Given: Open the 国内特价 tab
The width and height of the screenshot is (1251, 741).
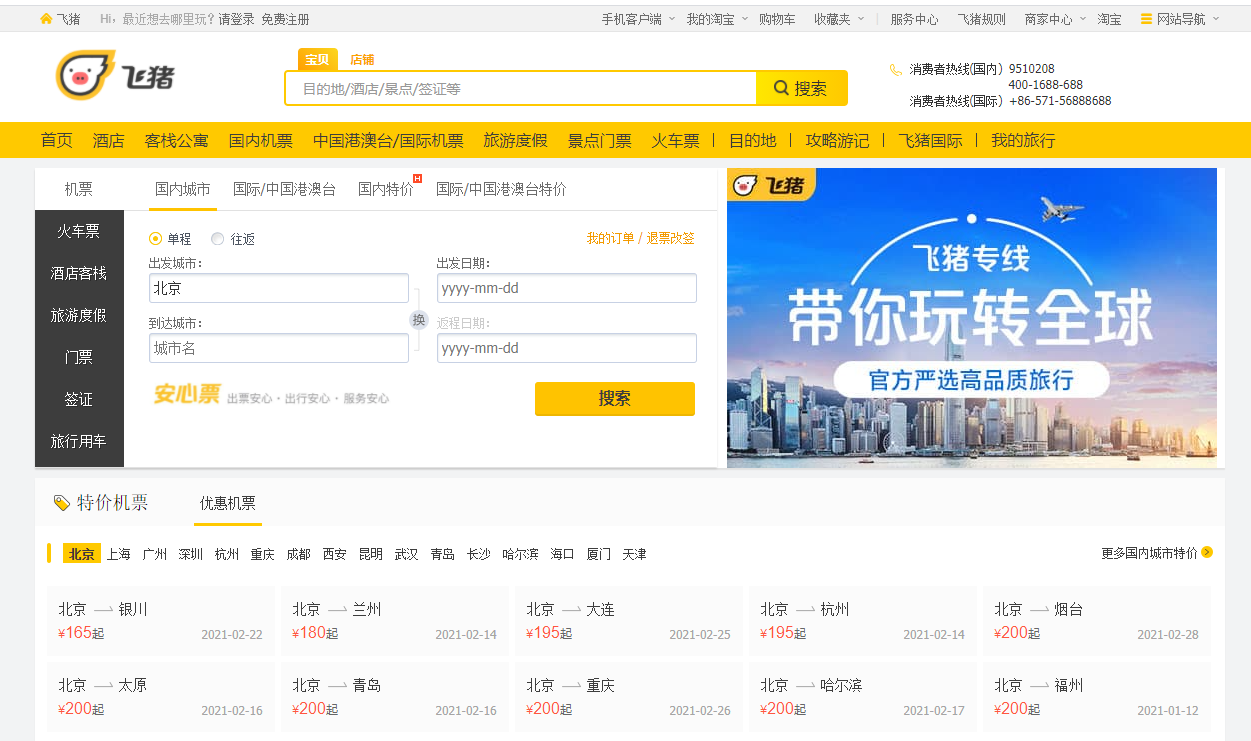Looking at the screenshot, I should click(x=386, y=189).
